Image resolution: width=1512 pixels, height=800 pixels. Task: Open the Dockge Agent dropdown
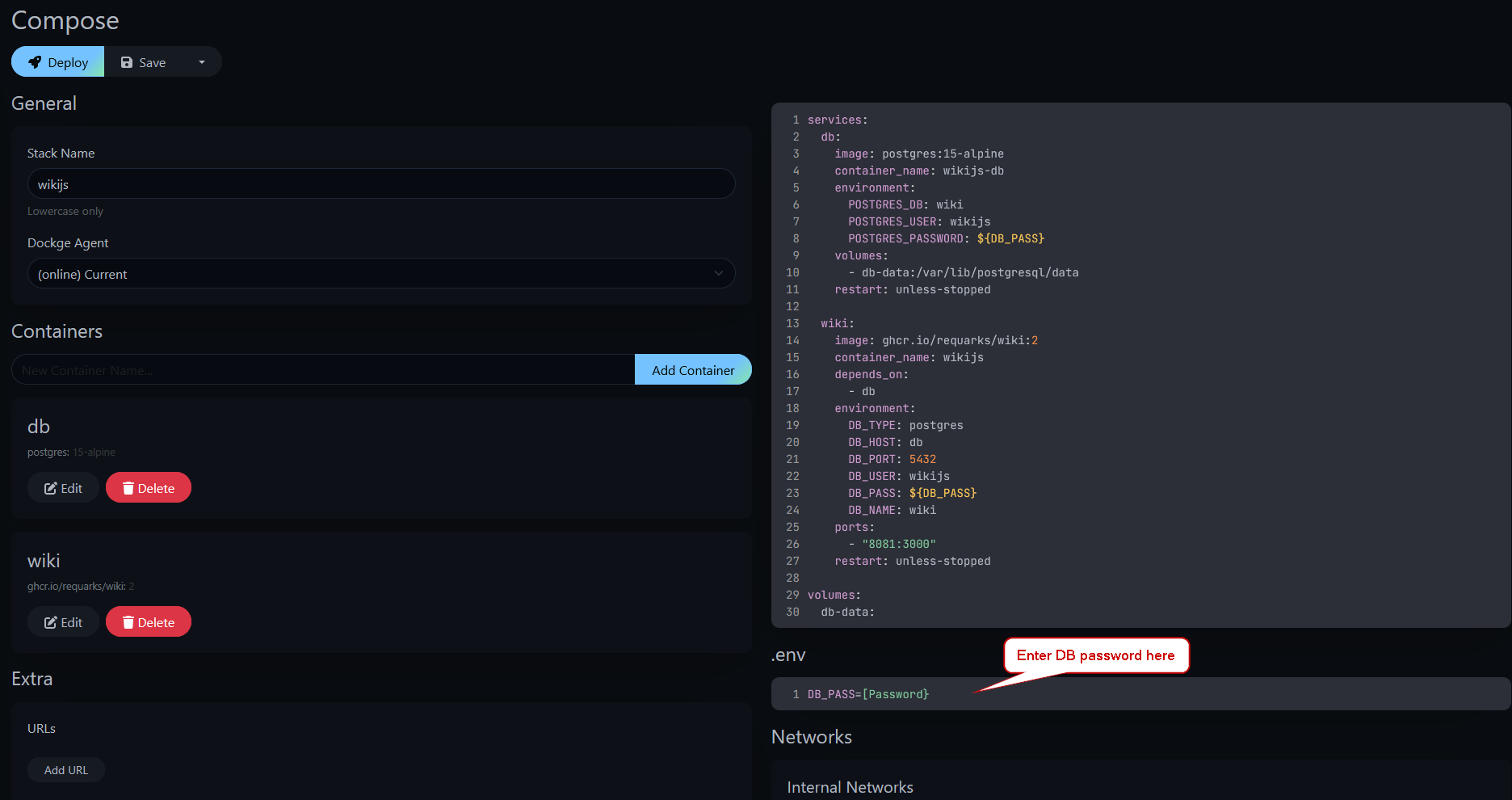coord(381,274)
